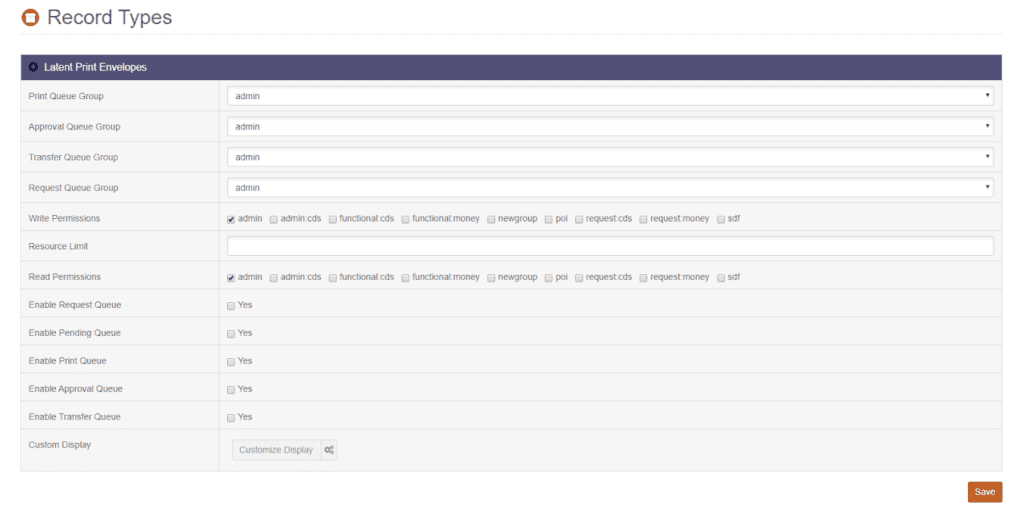The height and width of the screenshot is (510, 1024).
Task: Check request:cds under Read Permissions
Action: [579, 278]
